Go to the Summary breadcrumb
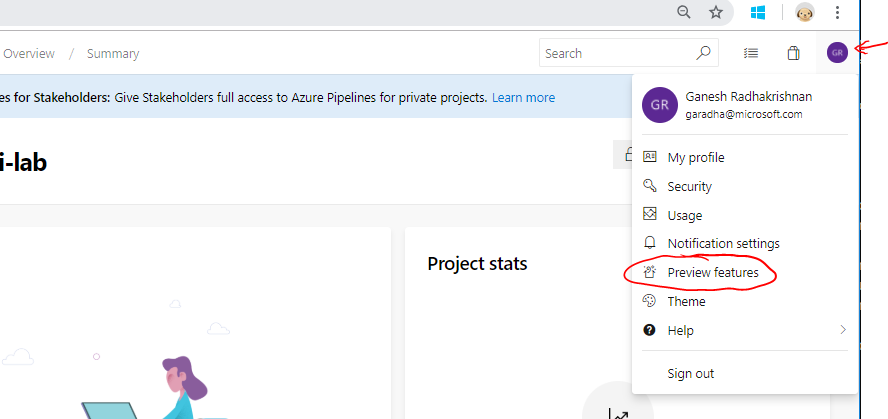888x419 pixels. (113, 54)
